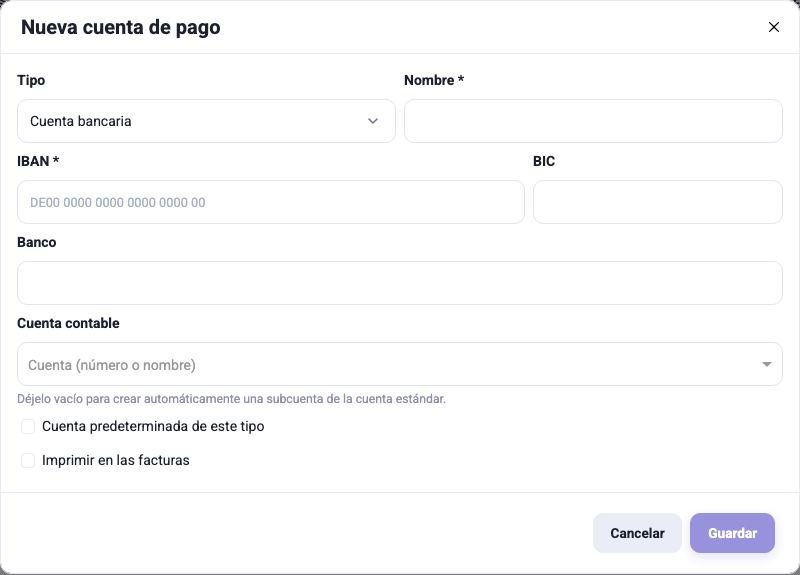Click the Cancelar button
This screenshot has width=800, height=575.
(637, 533)
